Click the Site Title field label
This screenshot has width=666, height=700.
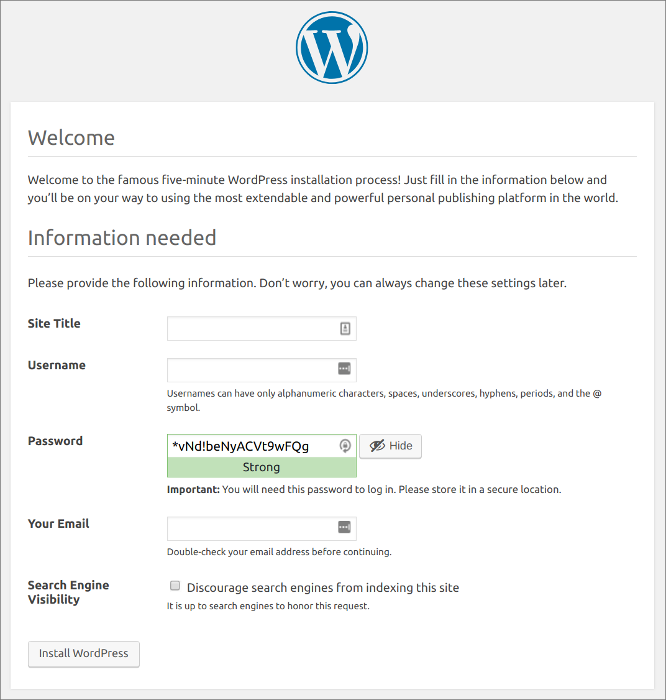pos(54,324)
